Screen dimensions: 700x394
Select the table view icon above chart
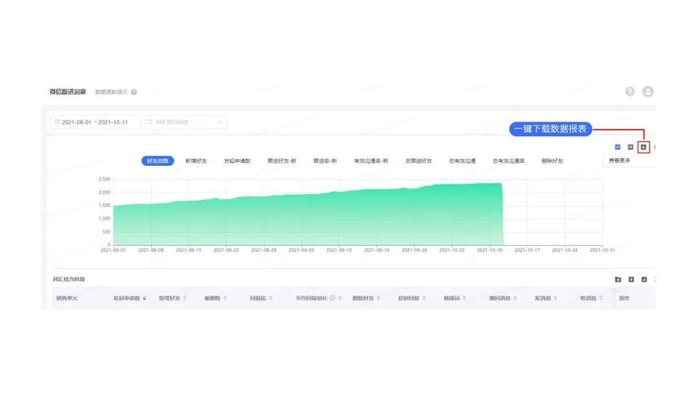[x=630, y=147]
